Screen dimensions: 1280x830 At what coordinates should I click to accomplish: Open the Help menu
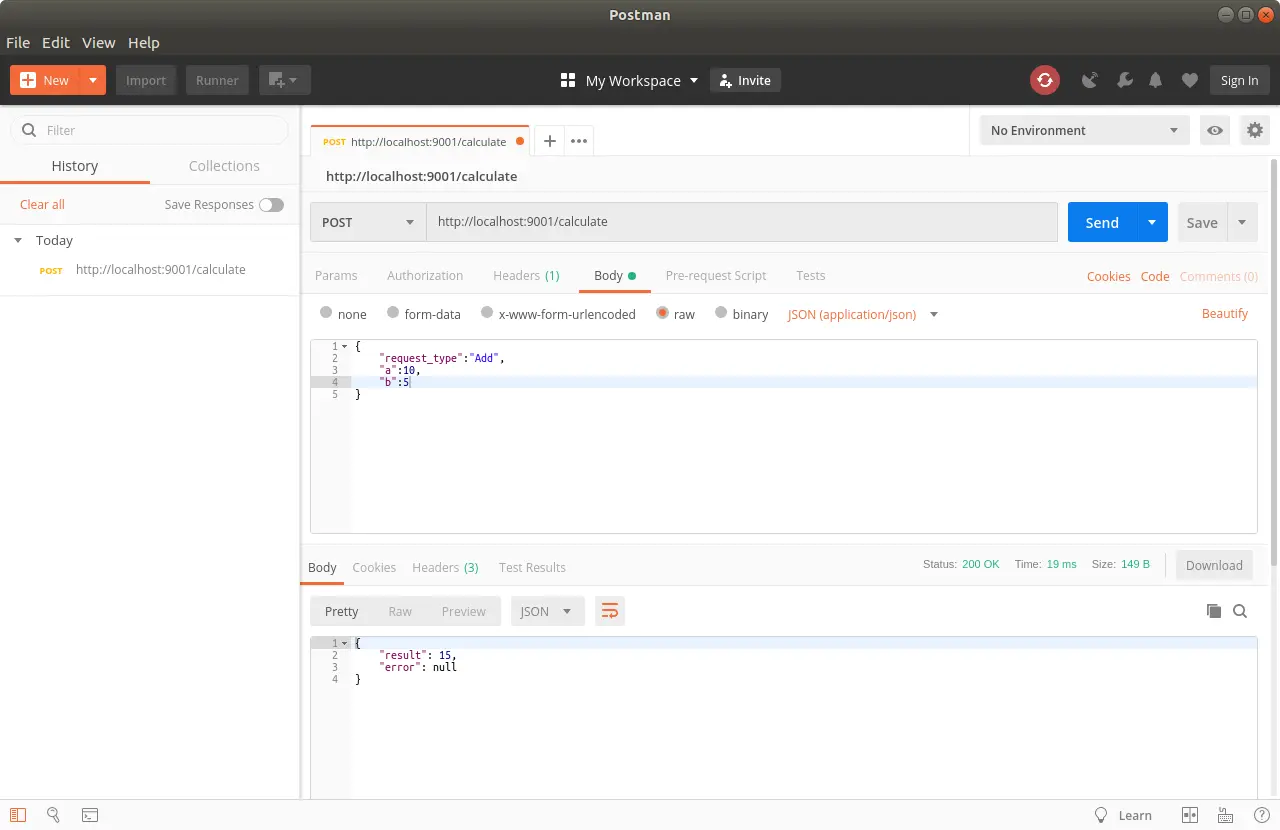[x=144, y=42]
